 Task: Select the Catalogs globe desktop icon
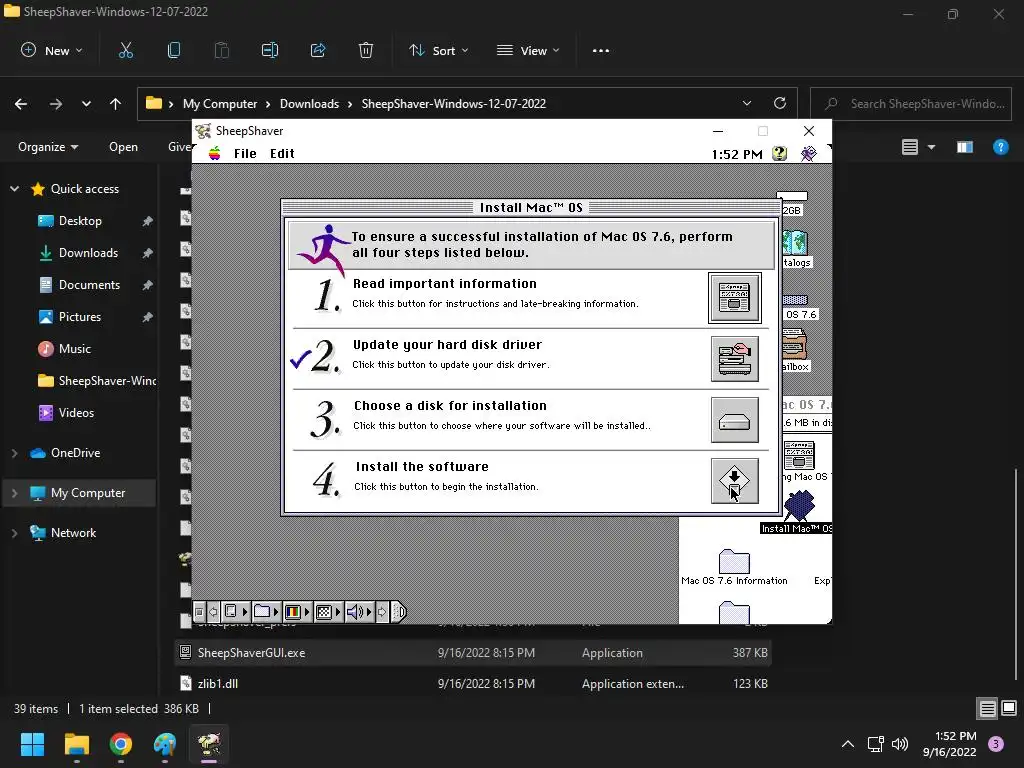(795, 249)
